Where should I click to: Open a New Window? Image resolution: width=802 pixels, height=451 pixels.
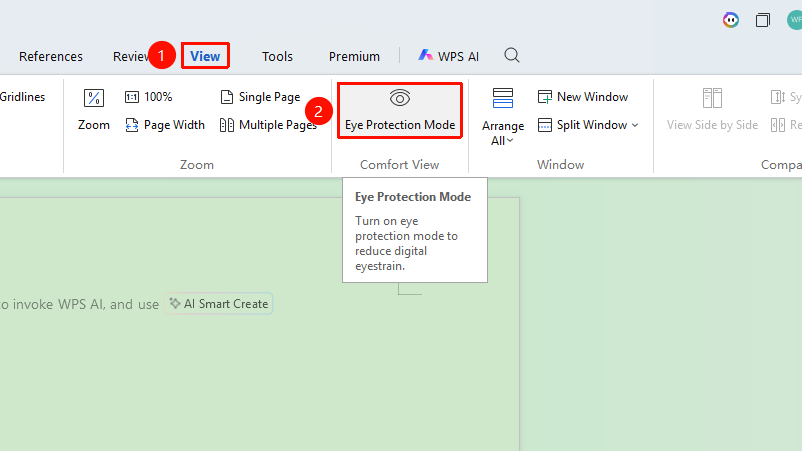coord(583,97)
